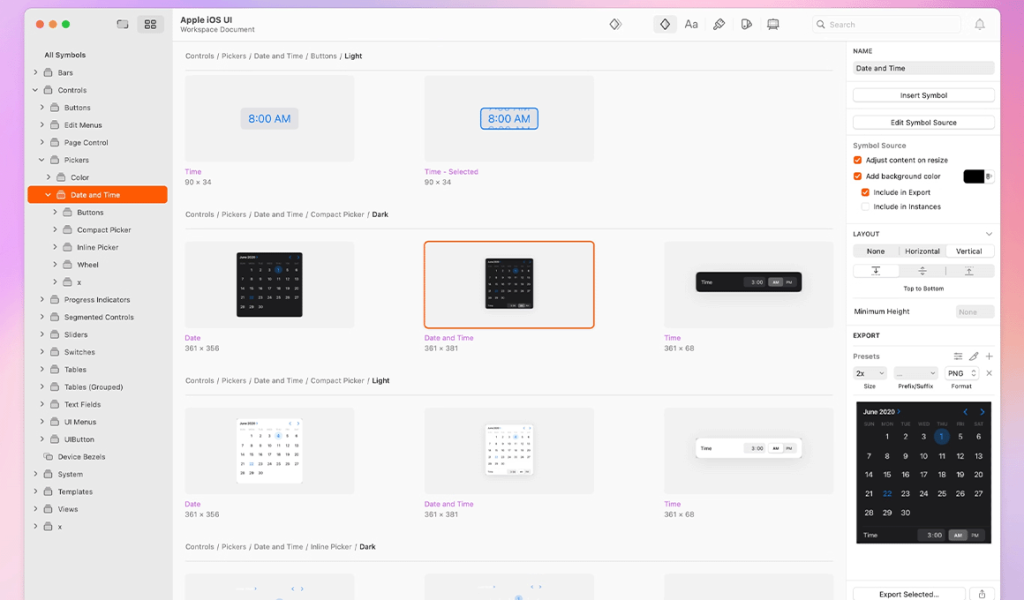Select the Bottom to Top alignment icon
Image resolution: width=1024 pixels, height=600 pixels.
(969, 271)
